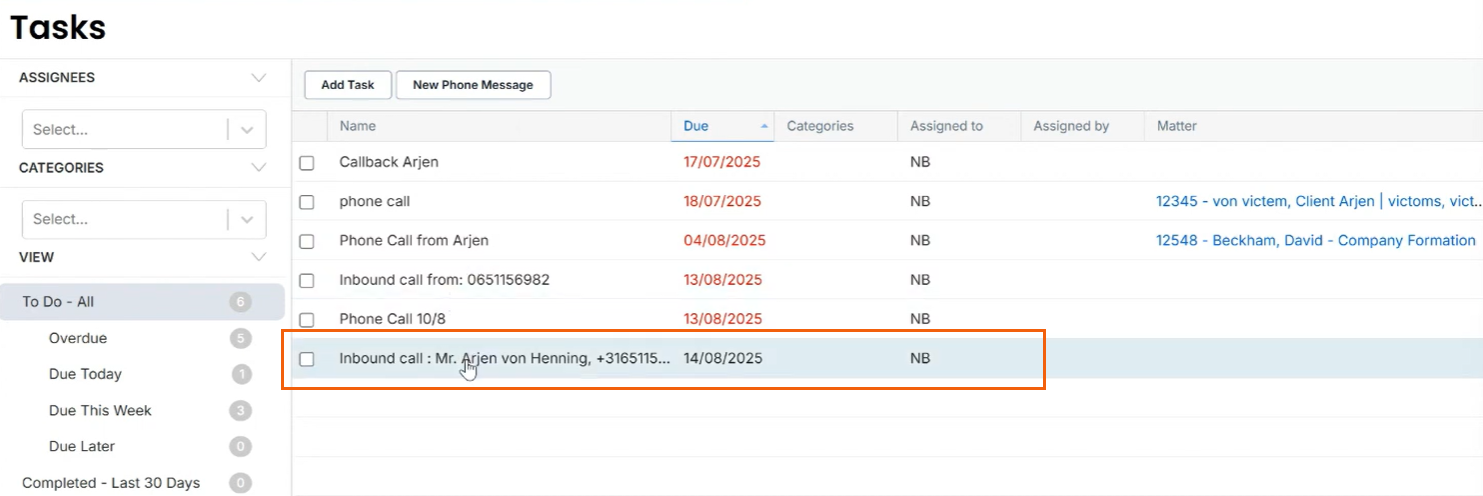
Task: Switch to Due This Week view
Action: tap(100, 410)
